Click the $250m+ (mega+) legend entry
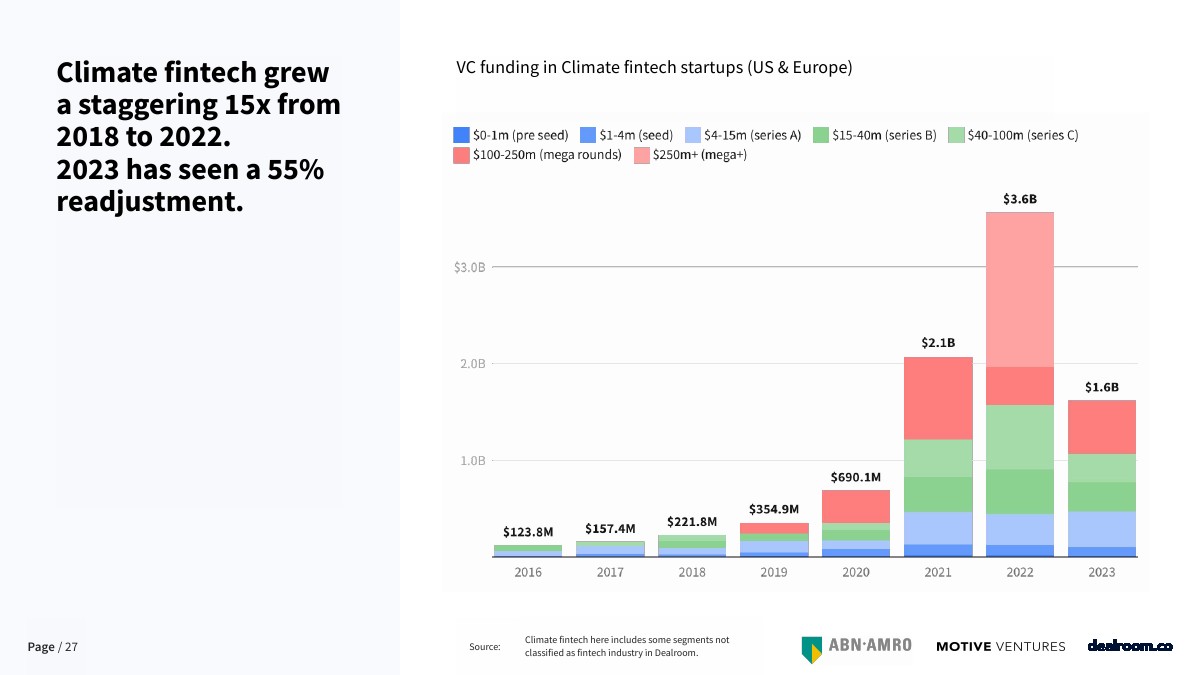 (690, 155)
